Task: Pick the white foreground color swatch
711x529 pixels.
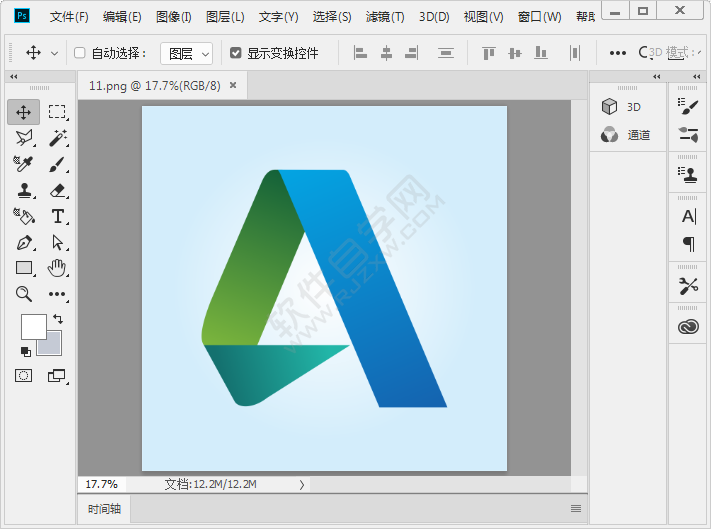Action: click(34, 326)
